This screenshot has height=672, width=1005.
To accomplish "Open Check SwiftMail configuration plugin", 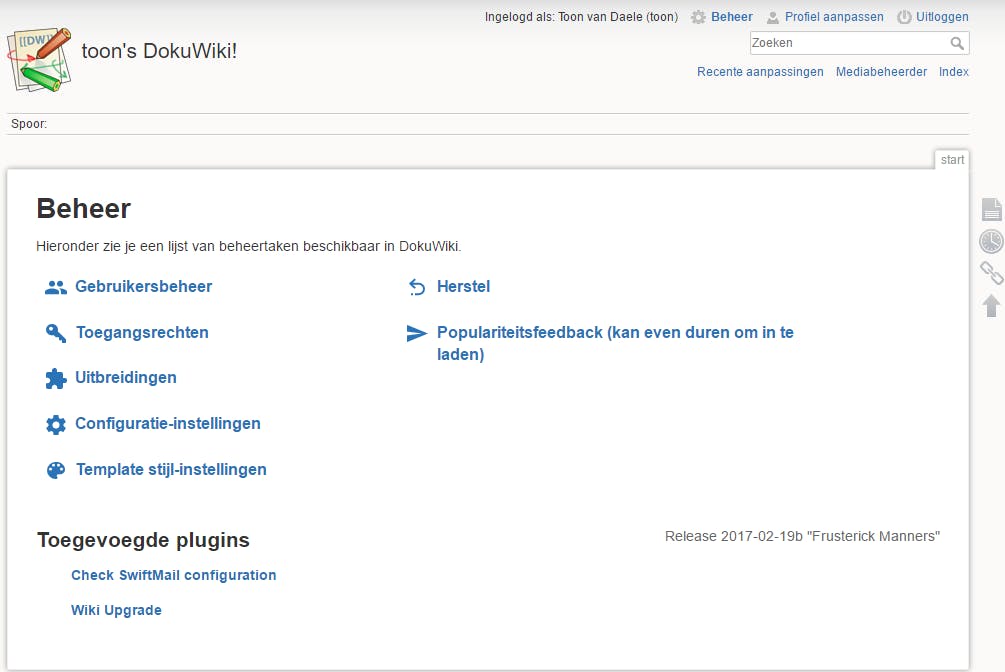I will [x=174, y=575].
